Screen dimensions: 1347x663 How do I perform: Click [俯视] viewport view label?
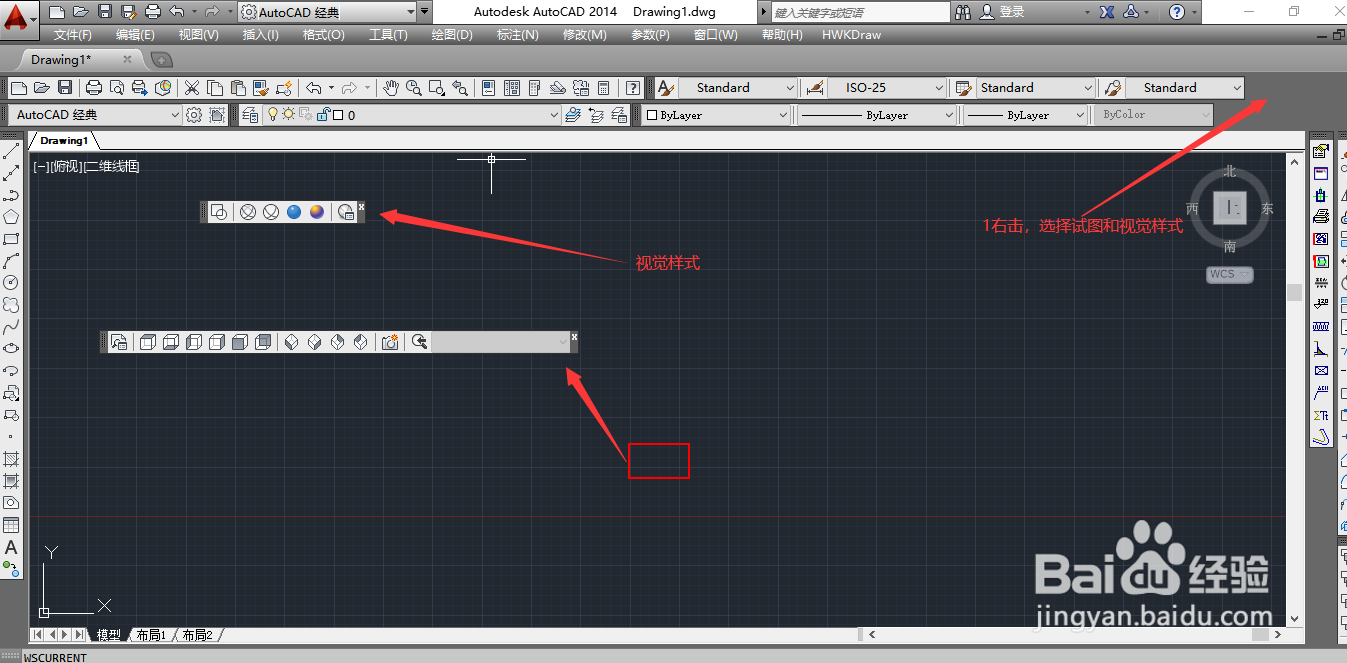click(x=66, y=167)
